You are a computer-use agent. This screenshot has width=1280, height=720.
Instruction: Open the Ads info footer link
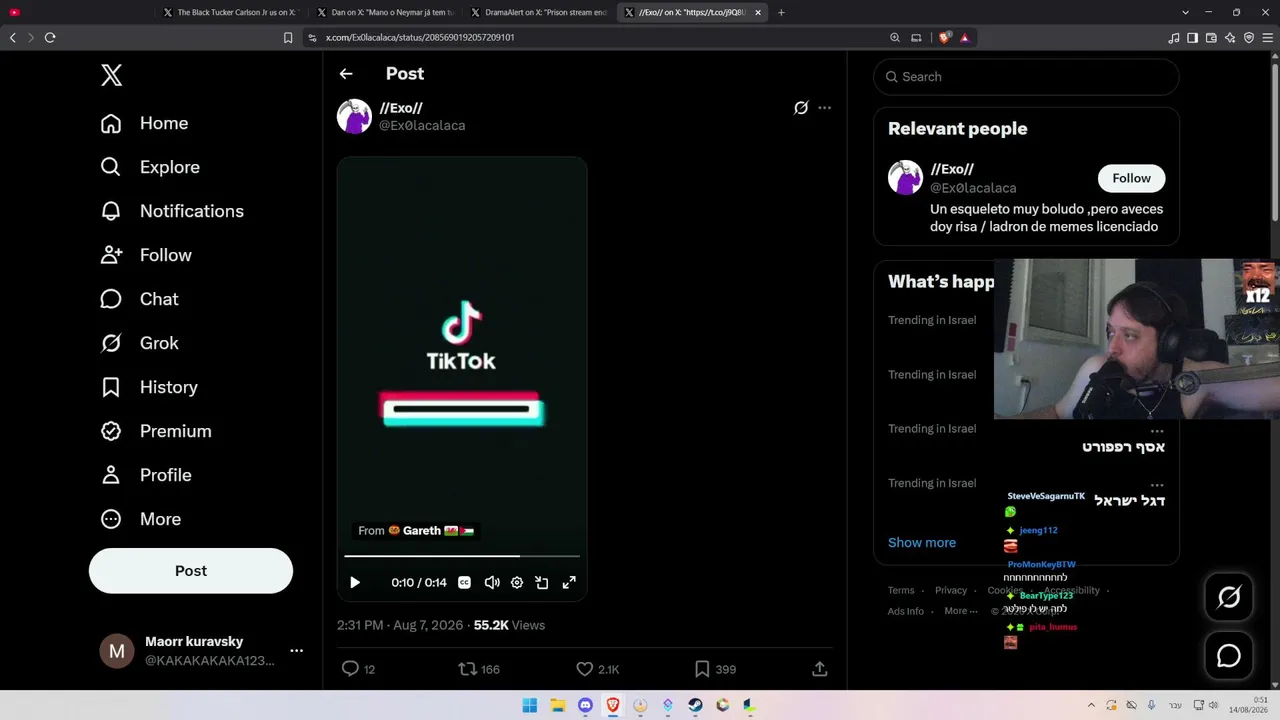tap(906, 611)
